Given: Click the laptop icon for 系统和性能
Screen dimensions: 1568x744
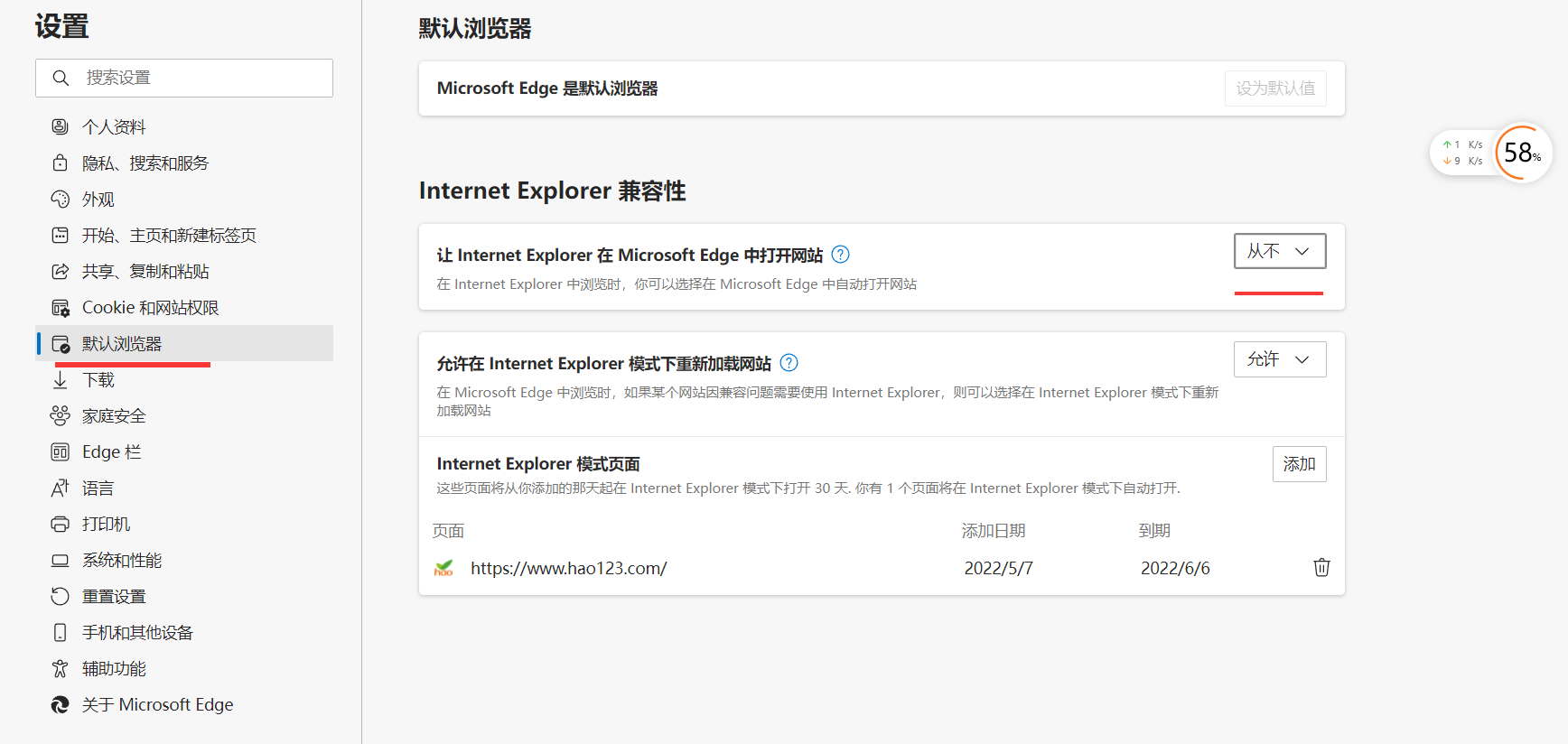Looking at the screenshot, I should (60, 560).
